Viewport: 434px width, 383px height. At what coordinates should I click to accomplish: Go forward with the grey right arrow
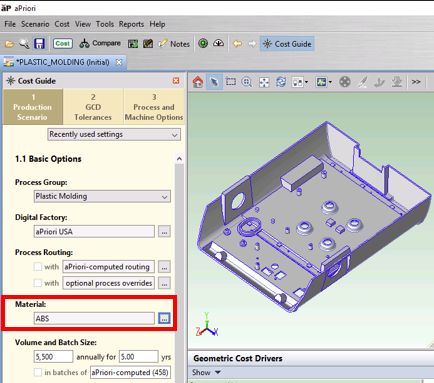tap(252, 44)
